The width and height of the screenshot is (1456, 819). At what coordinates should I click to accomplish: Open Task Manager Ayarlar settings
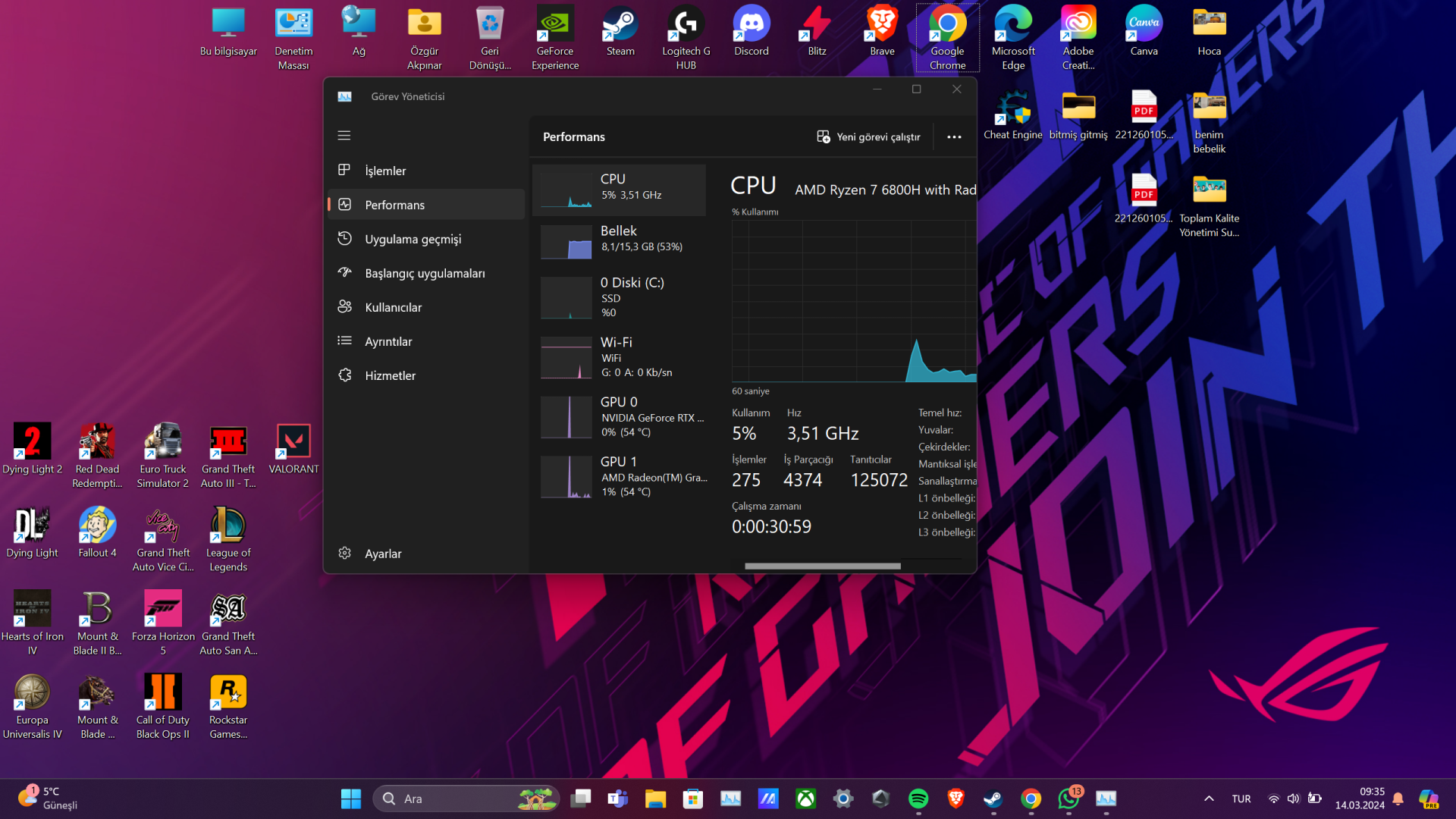point(383,554)
